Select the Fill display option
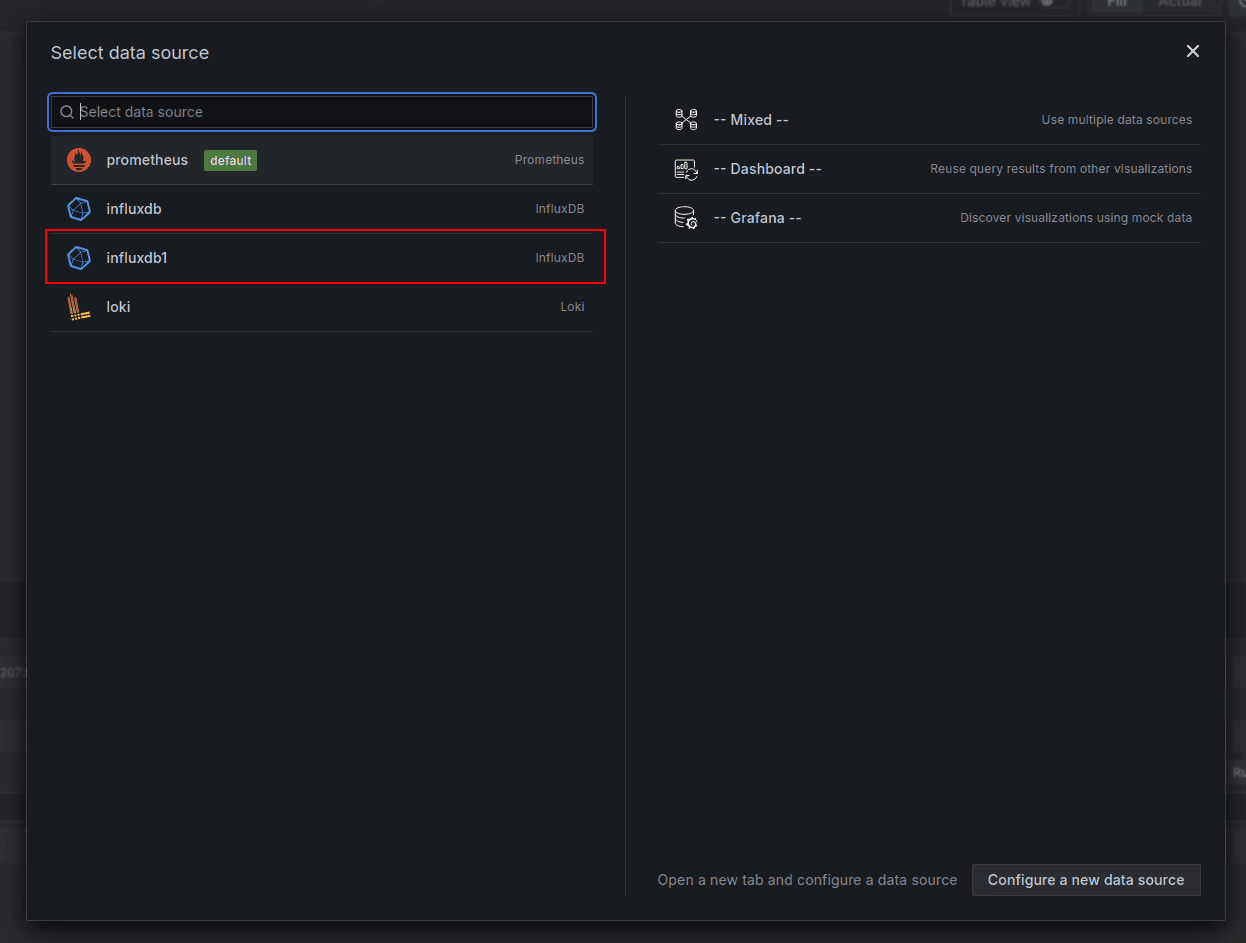This screenshot has width=1246, height=943. pos(1116,4)
